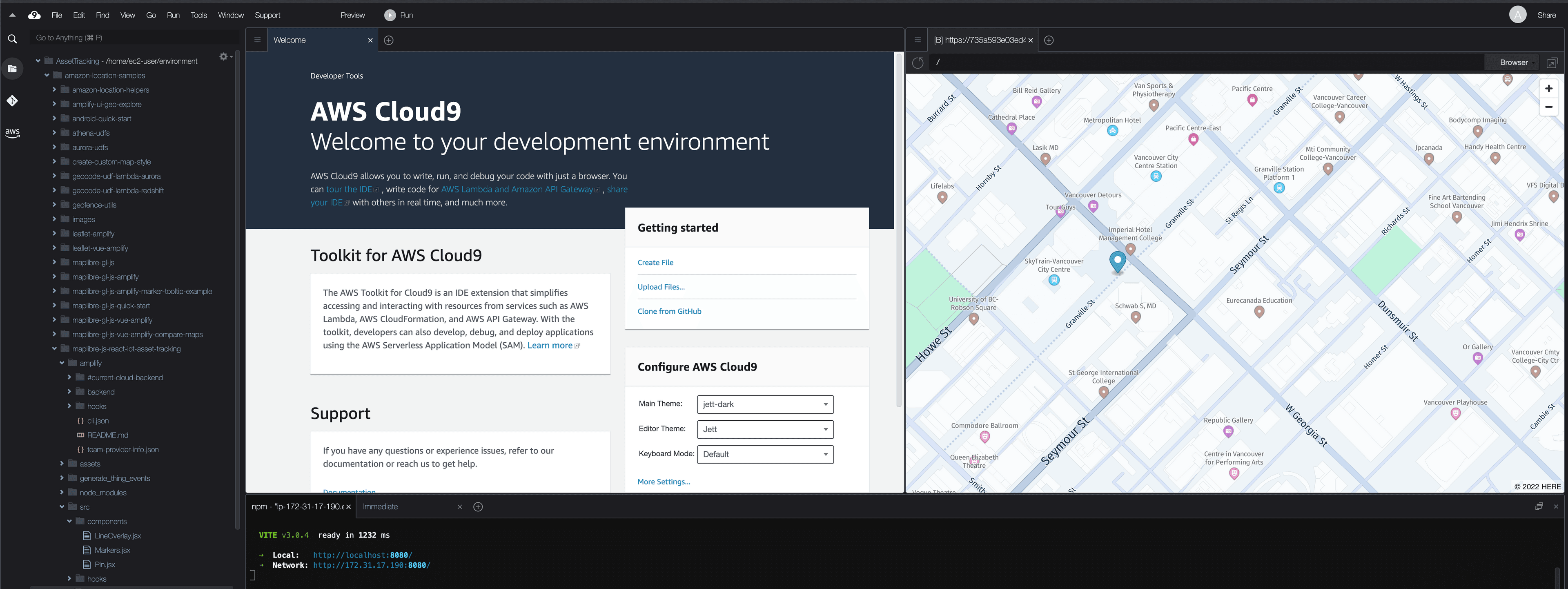
Task: Click the Run play button icon
Action: pos(390,15)
